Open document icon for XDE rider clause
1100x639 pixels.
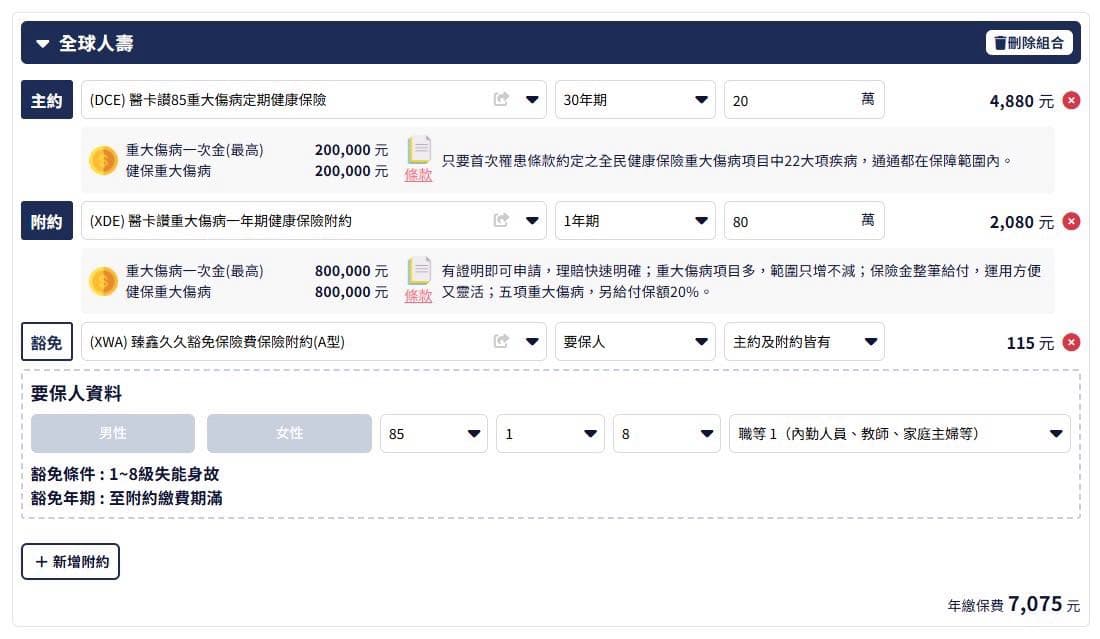click(x=419, y=270)
